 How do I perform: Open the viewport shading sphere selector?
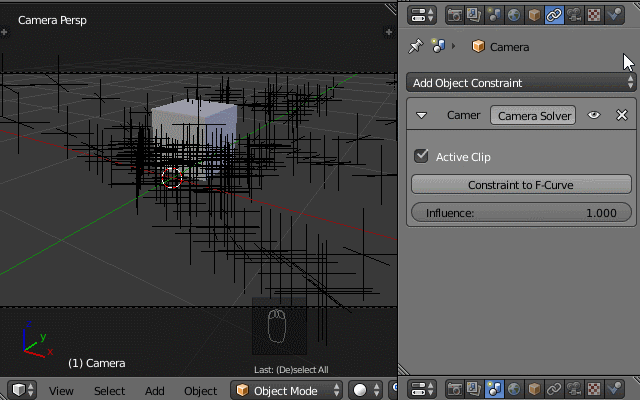(366, 390)
